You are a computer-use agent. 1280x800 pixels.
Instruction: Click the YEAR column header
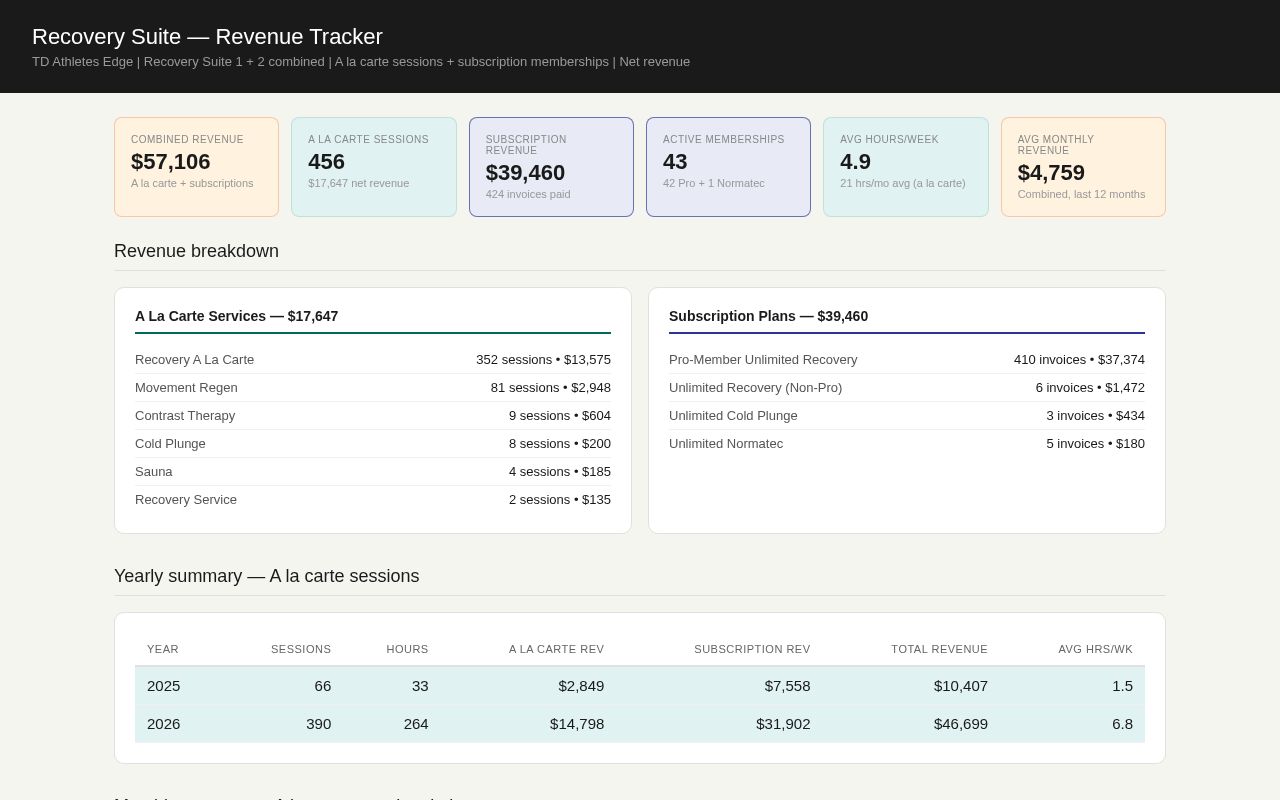pos(163,649)
